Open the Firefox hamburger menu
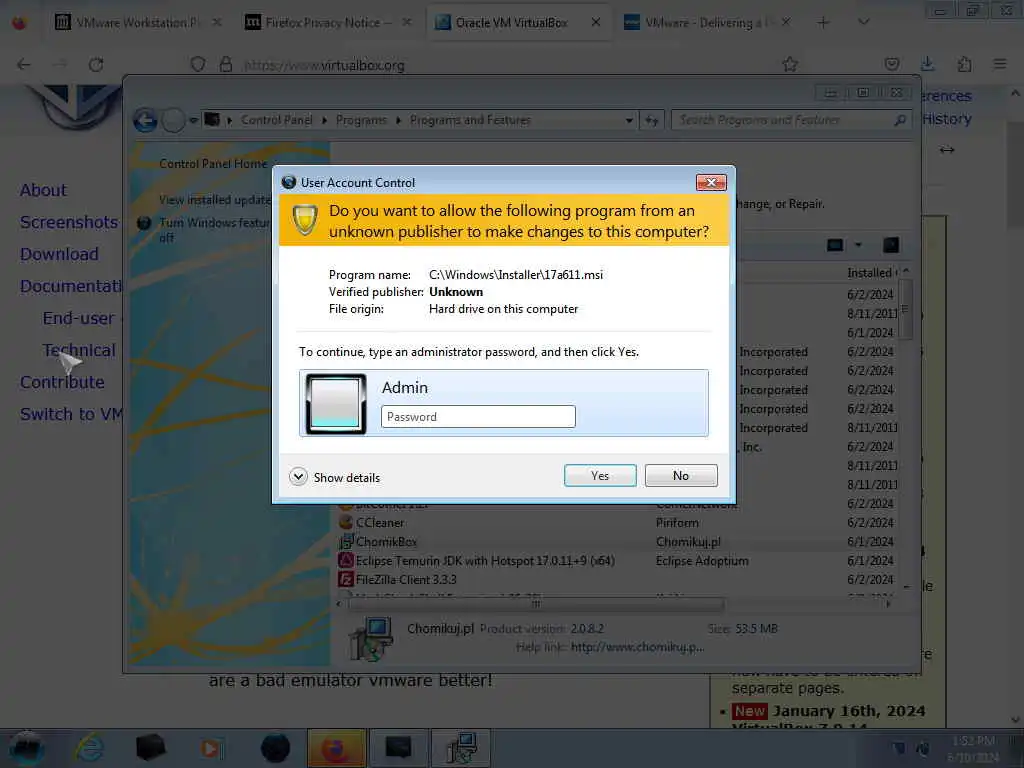 (x=1000, y=64)
